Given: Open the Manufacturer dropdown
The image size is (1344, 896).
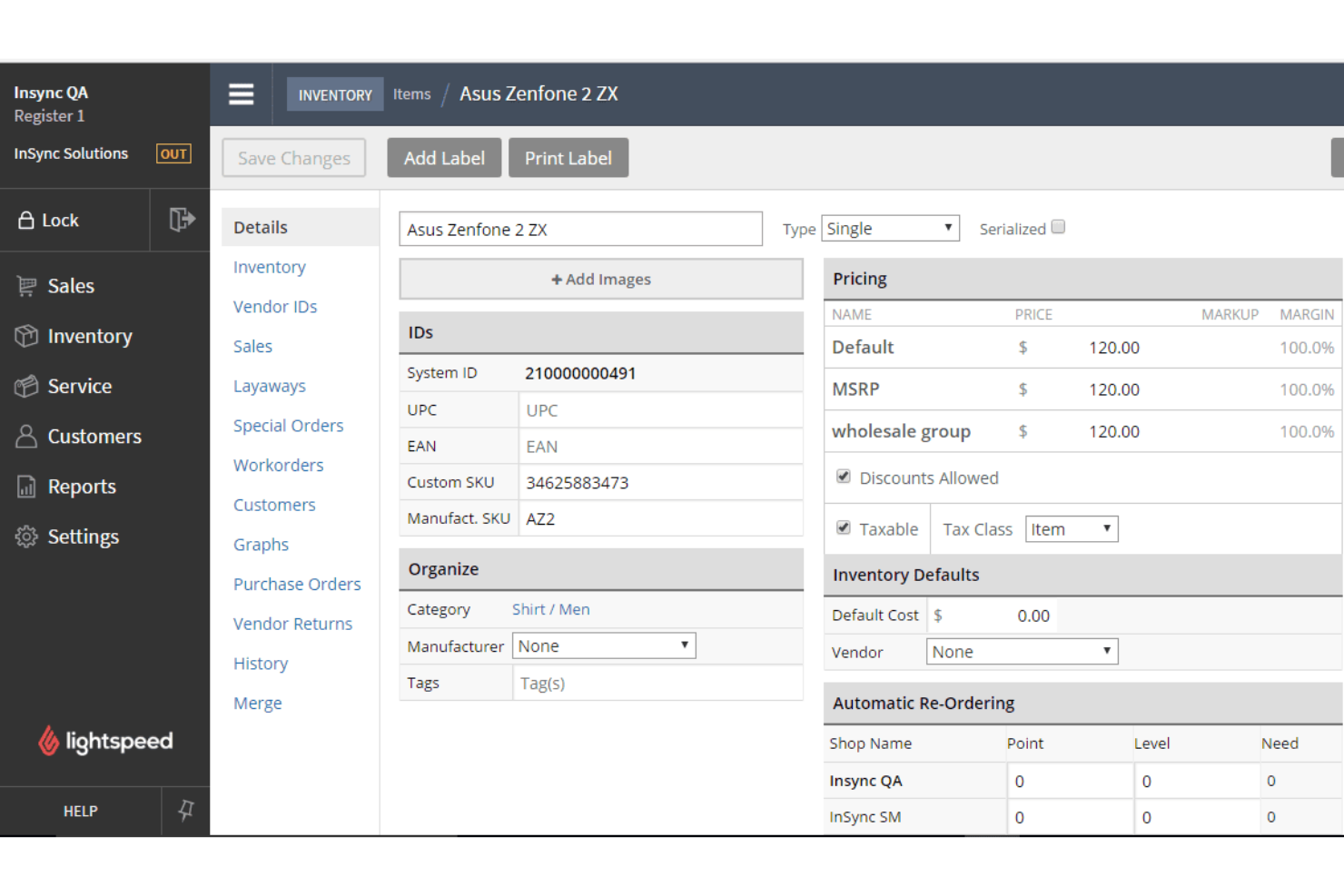Looking at the screenshot, I should [x=604, y=645].
